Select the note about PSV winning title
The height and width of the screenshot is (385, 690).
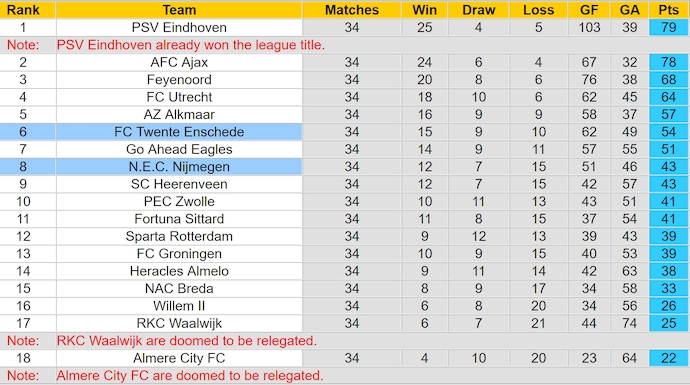pos(191,45)
